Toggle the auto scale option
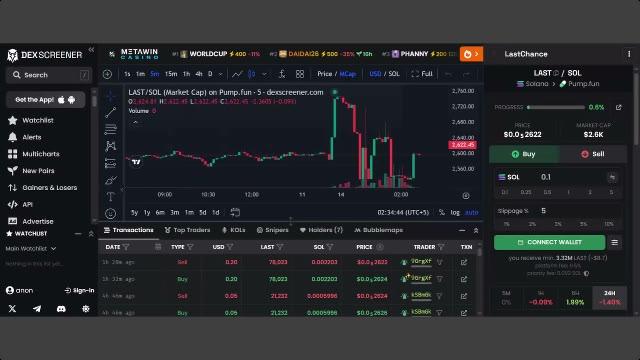This screenshot has width=640, height=360. (x=471, y=213)
